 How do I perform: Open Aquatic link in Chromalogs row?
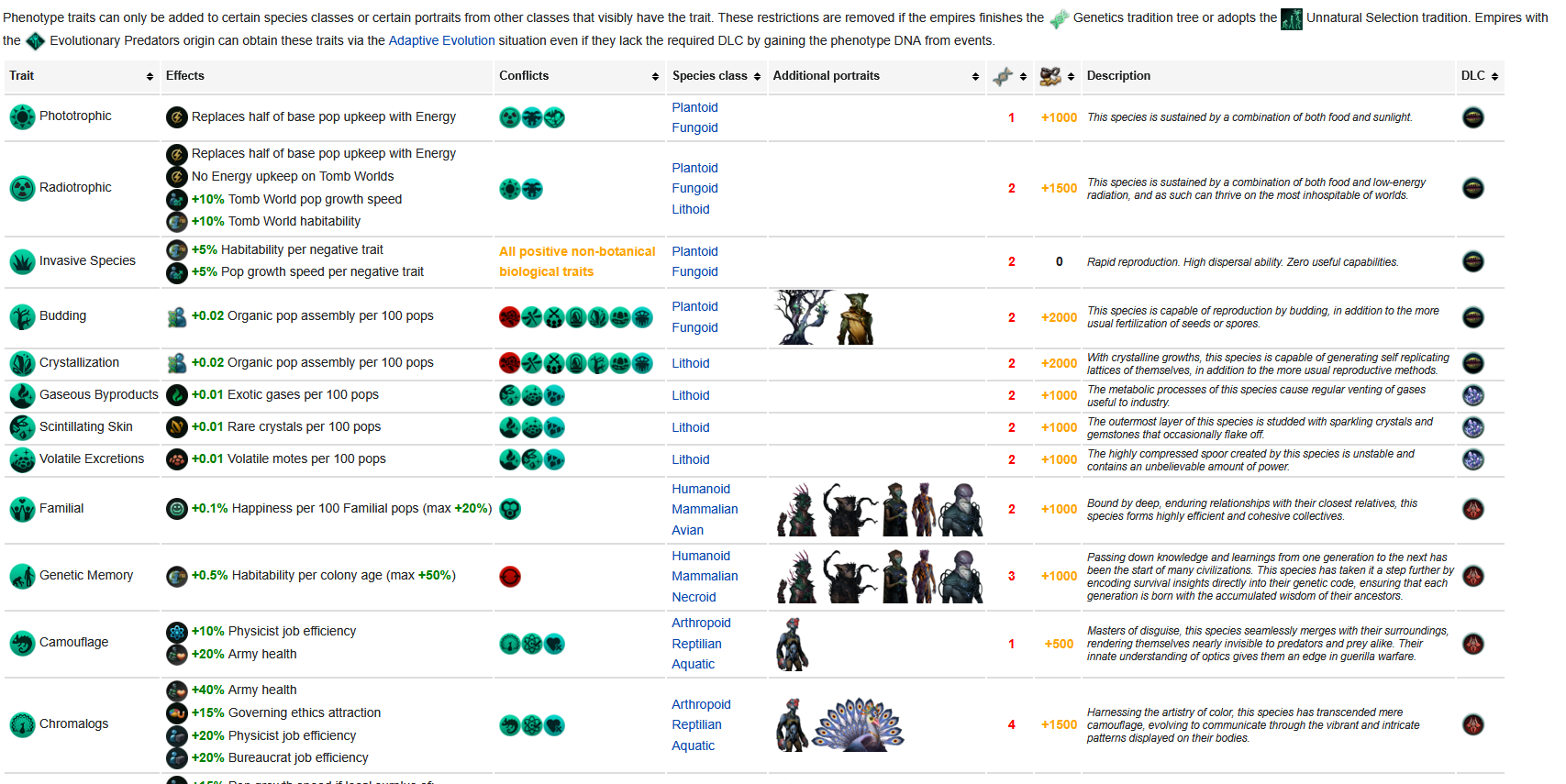click(x=693, y=745)
